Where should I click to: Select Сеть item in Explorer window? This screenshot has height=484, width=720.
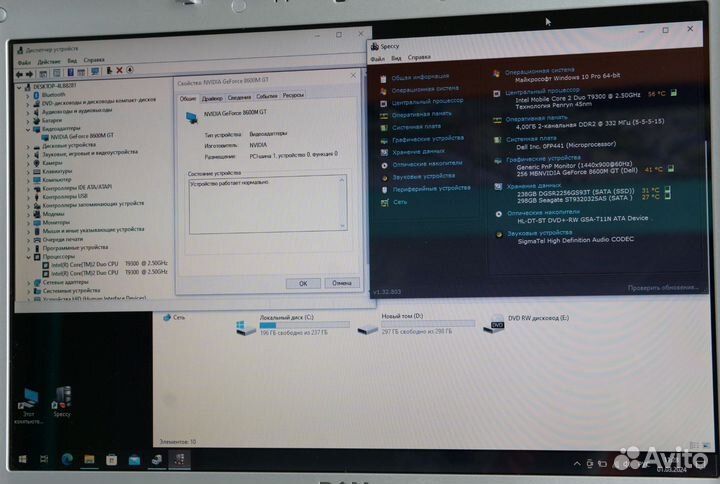click(174, 317)
